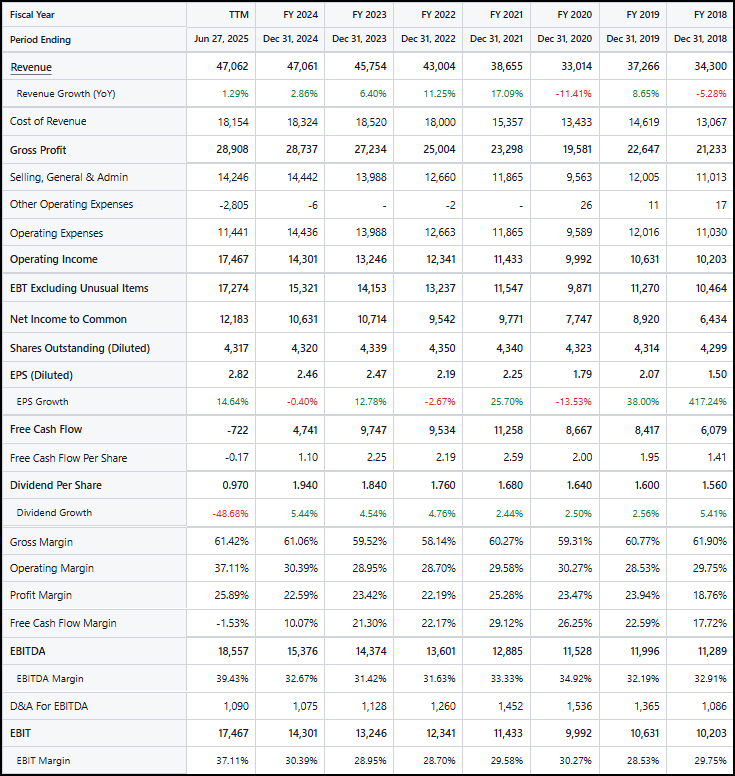This screenshot has width=735, height=776.
Task: Select FY 2020 D&A value 1,536
Action: [x=579, y=706]
